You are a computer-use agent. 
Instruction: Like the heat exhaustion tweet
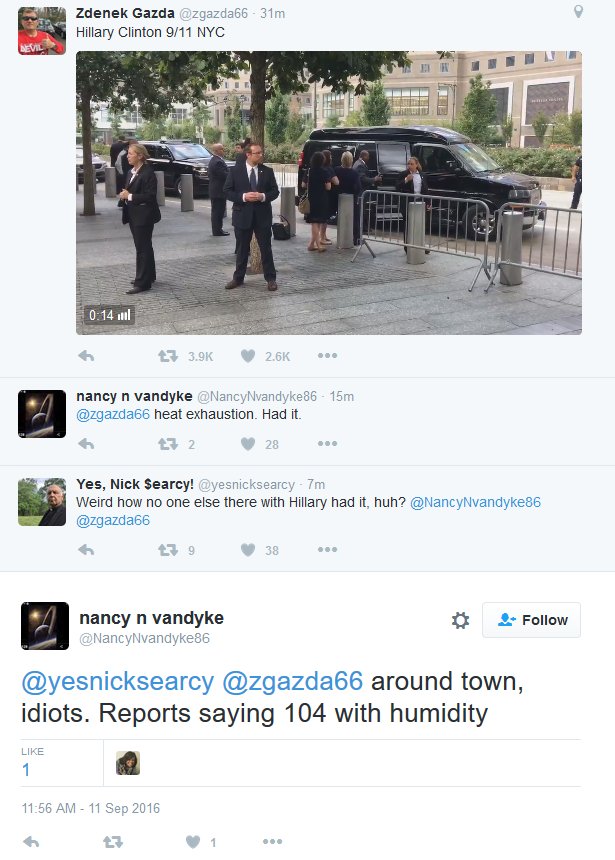pos(248,444)
